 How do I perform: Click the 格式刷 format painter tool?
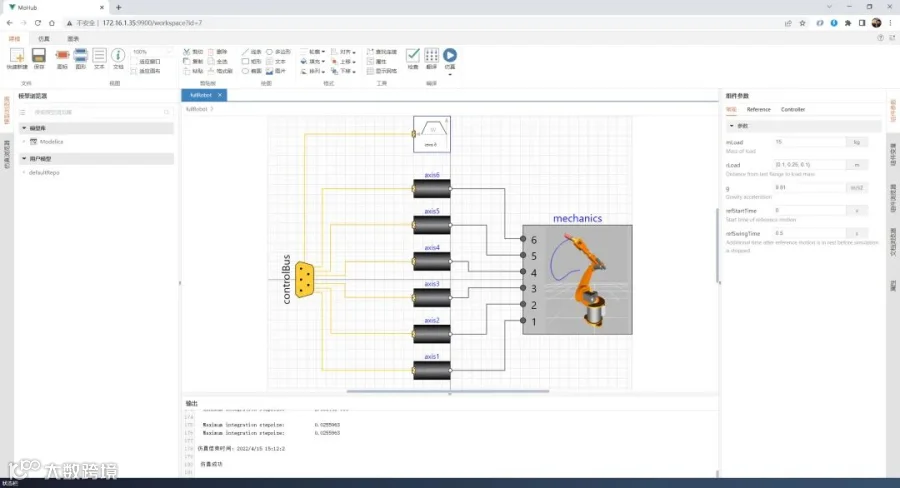pos(220,71)
